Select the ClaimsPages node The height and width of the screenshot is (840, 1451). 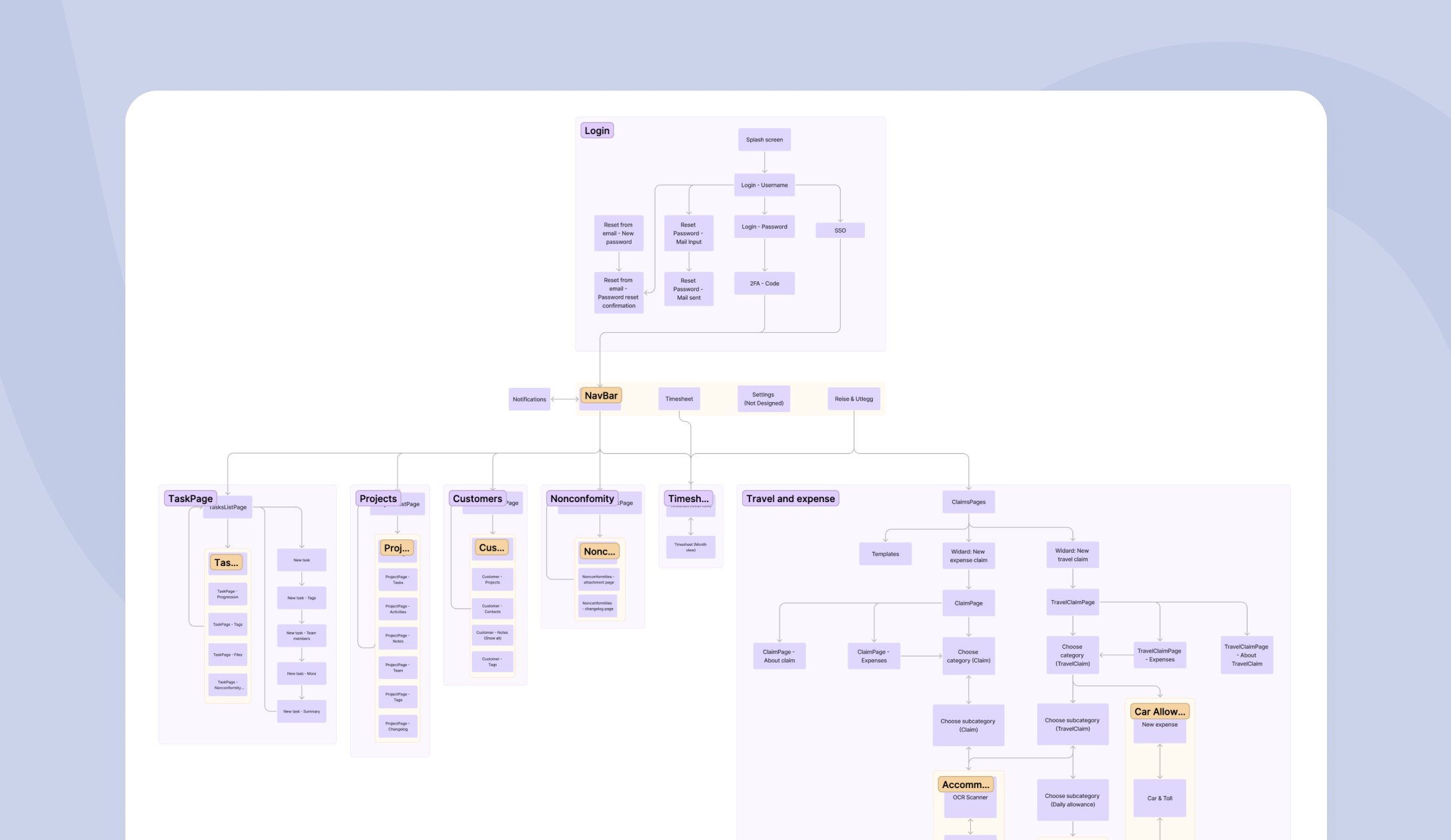[x=969, y=502]
